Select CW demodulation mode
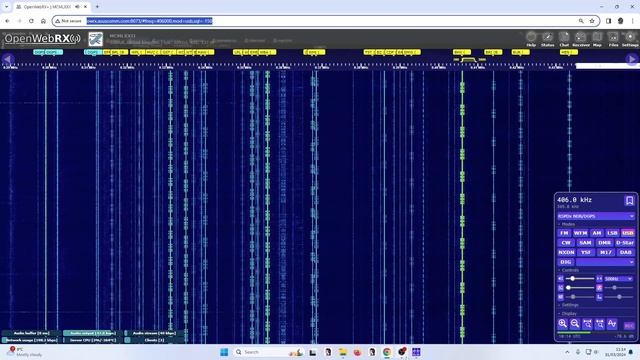 (566, 243)
